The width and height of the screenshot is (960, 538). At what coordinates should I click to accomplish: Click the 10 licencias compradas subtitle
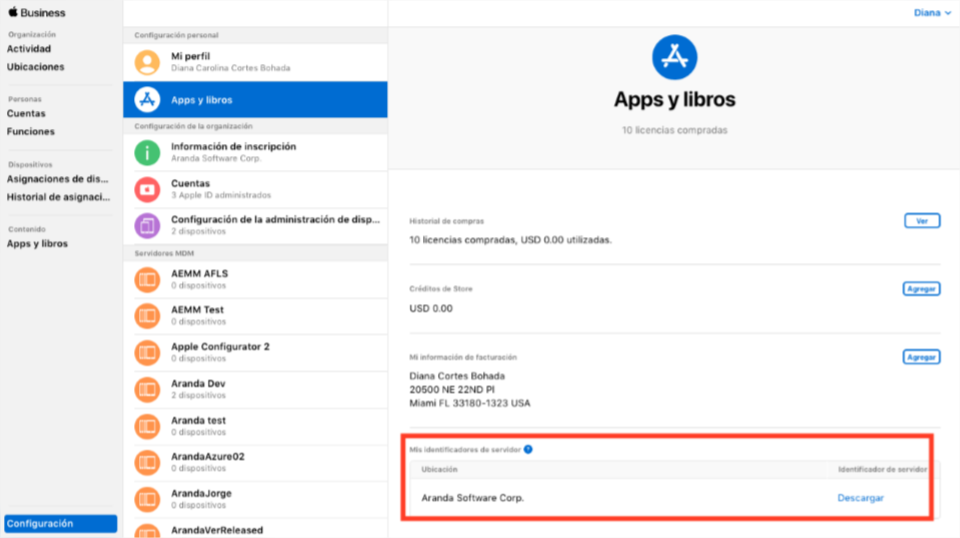[x=674, y=130]
